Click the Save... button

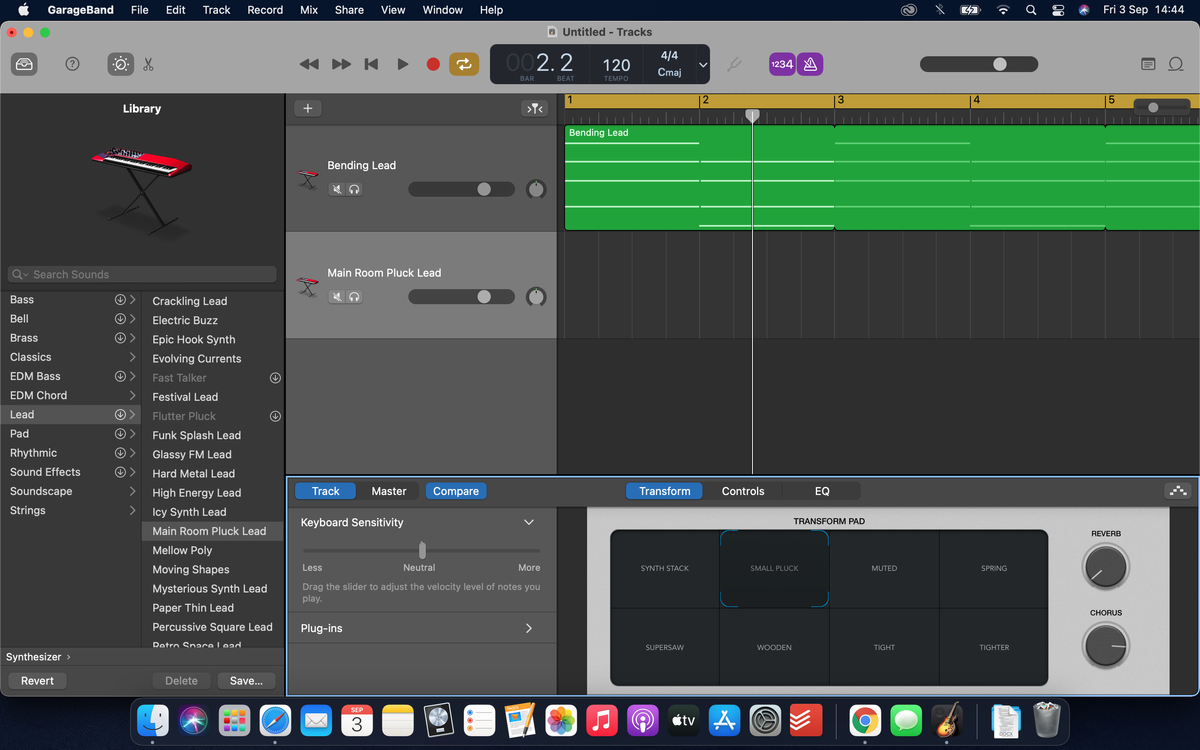tap(246, 680)
